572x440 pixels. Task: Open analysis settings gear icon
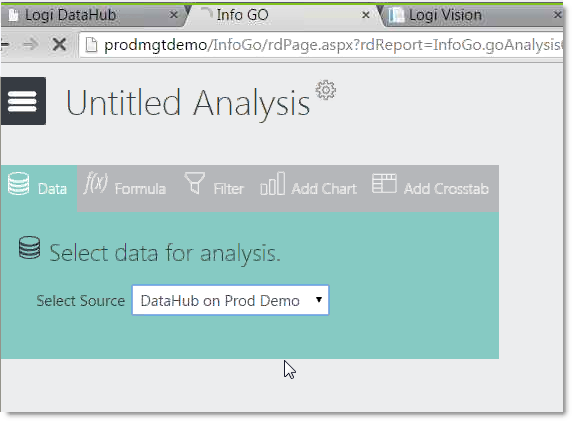325,90
